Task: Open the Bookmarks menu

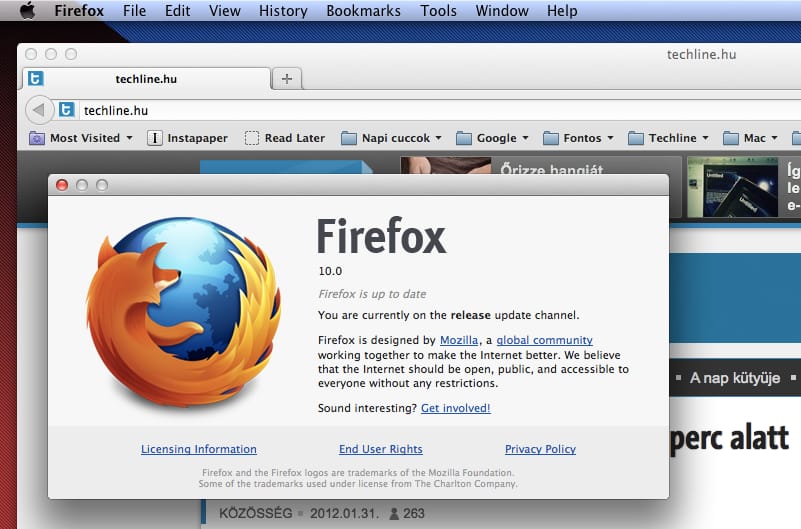Action: click(x=363, y=10)
